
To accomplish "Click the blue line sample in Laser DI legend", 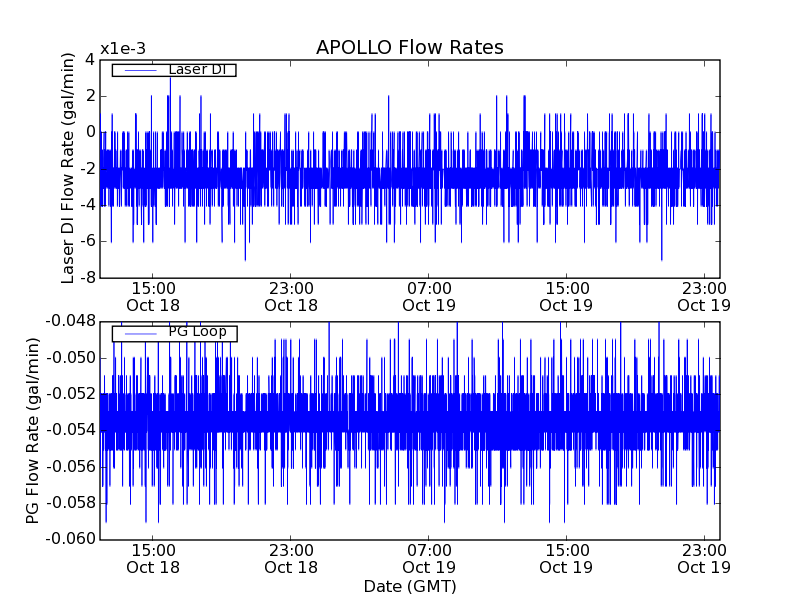I will coord(140,70).
